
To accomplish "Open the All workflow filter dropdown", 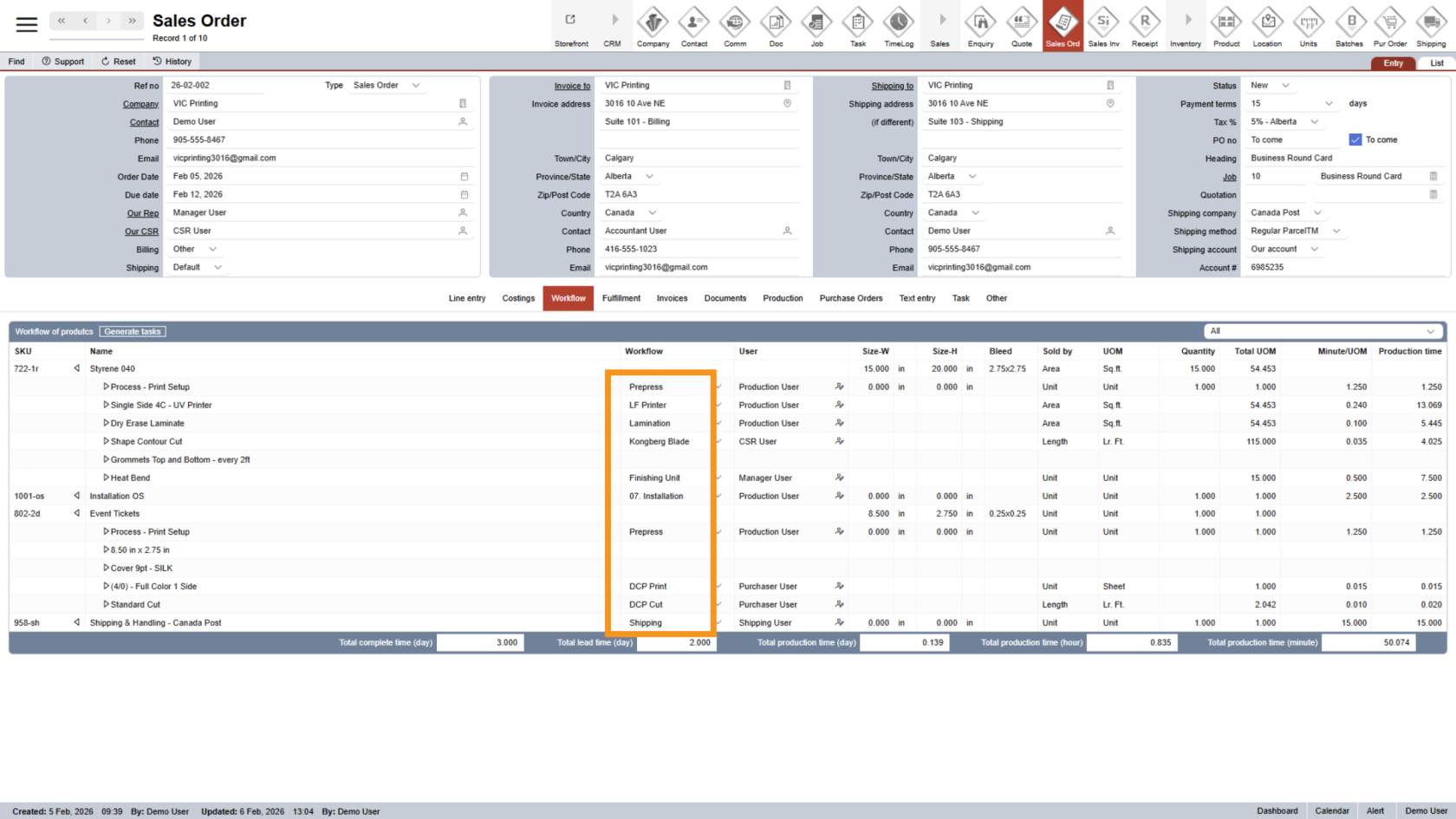I will coord(1323,331).
